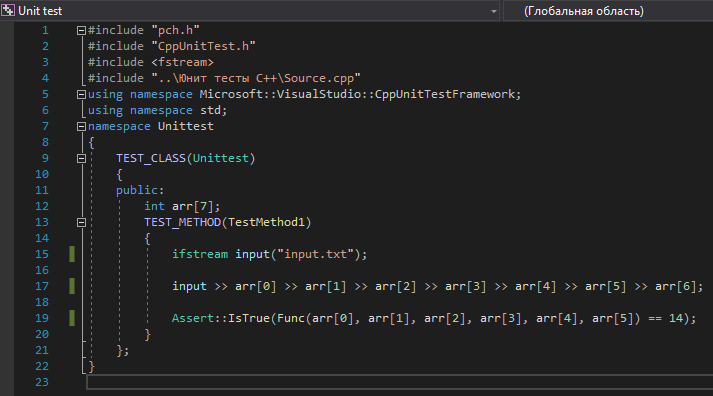Image resolution: width=713 pixels, height=396 pixels.
Task: Click the 'int arr[7];' declaration
Action: tap(182, 206)
